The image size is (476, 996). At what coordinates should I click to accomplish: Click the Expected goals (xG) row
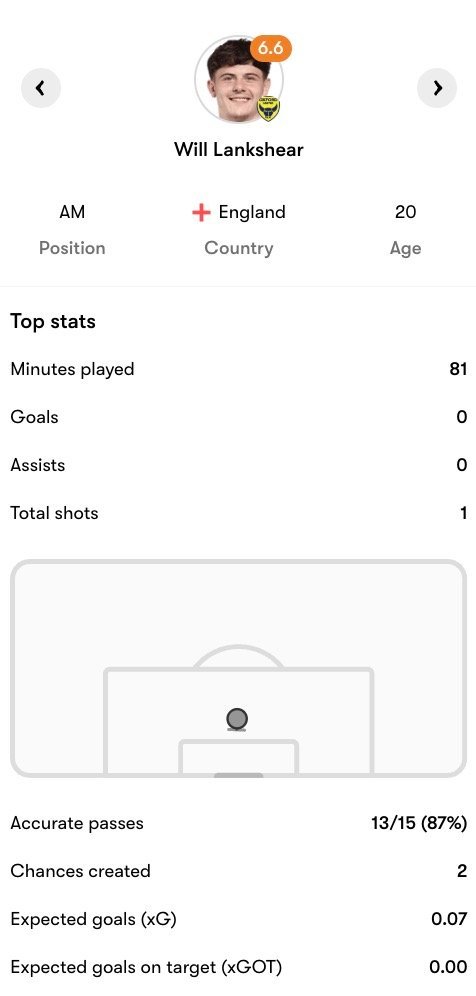click(x=238, y=919)
